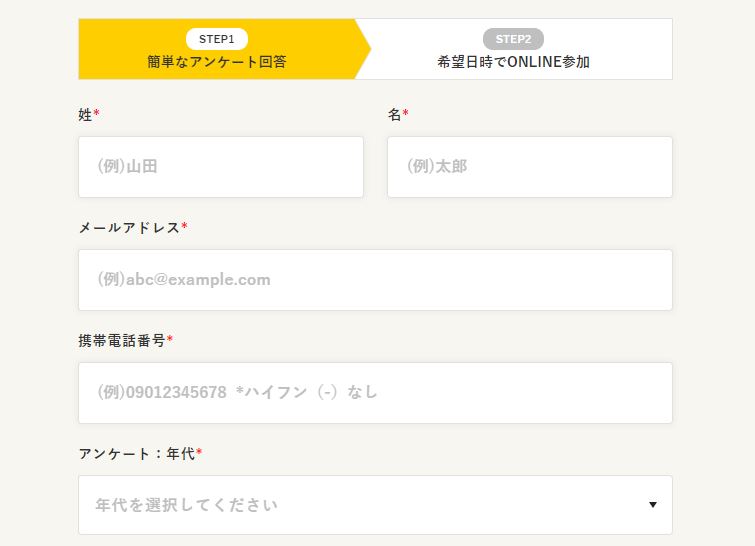Viewport: 755px width, 546px height.
Task: Focus the 名 input with placeholder (例)太郎
Action: click(x=529, y=167)
